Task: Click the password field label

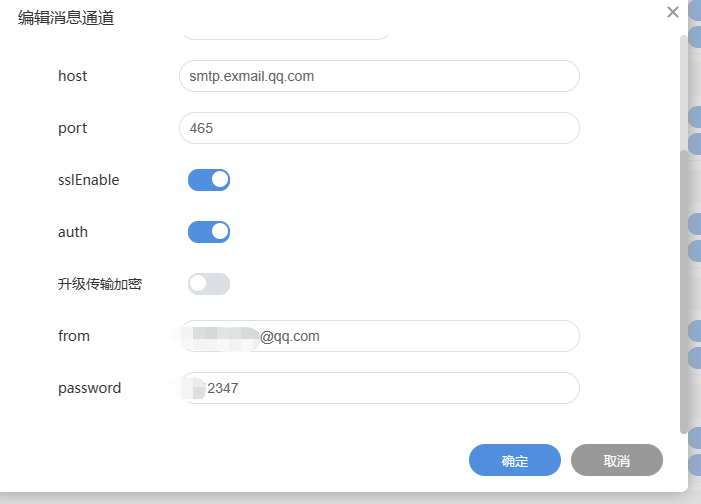Action: (89, 388)
